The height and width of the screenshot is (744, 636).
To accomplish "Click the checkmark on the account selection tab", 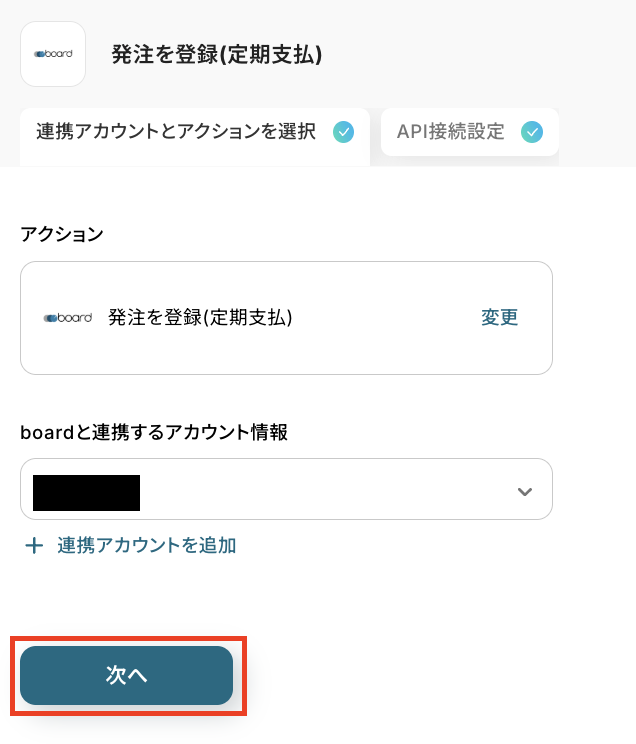I will click(x=343, y=132).
